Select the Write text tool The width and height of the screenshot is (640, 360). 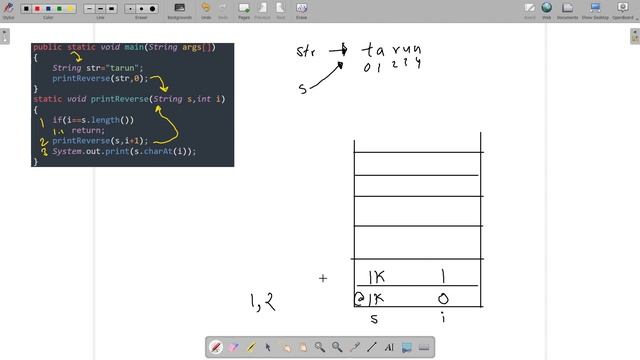click(389, 347)
